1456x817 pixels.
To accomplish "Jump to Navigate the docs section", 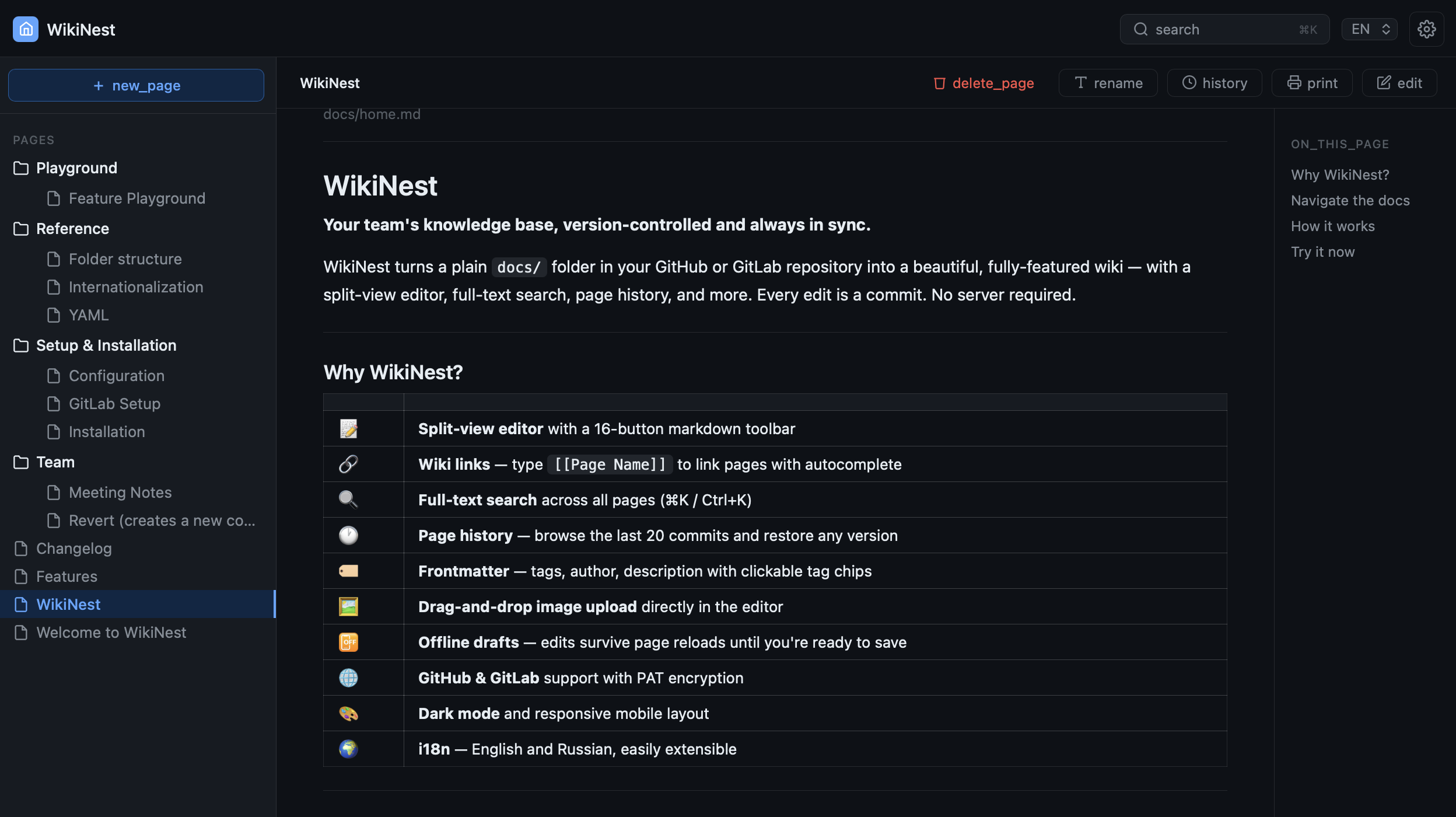I will 1350,201.
